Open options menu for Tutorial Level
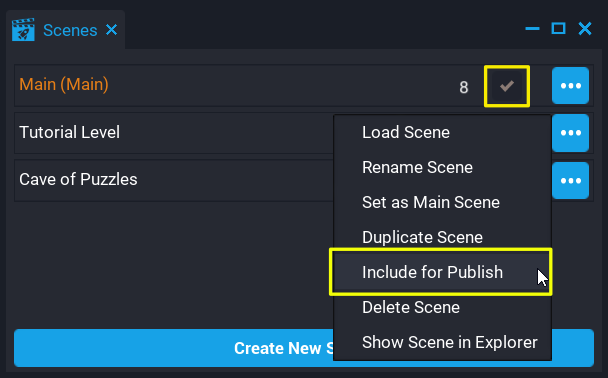The width and height of the screenshot is (608, 378). (x=570, y=133)
